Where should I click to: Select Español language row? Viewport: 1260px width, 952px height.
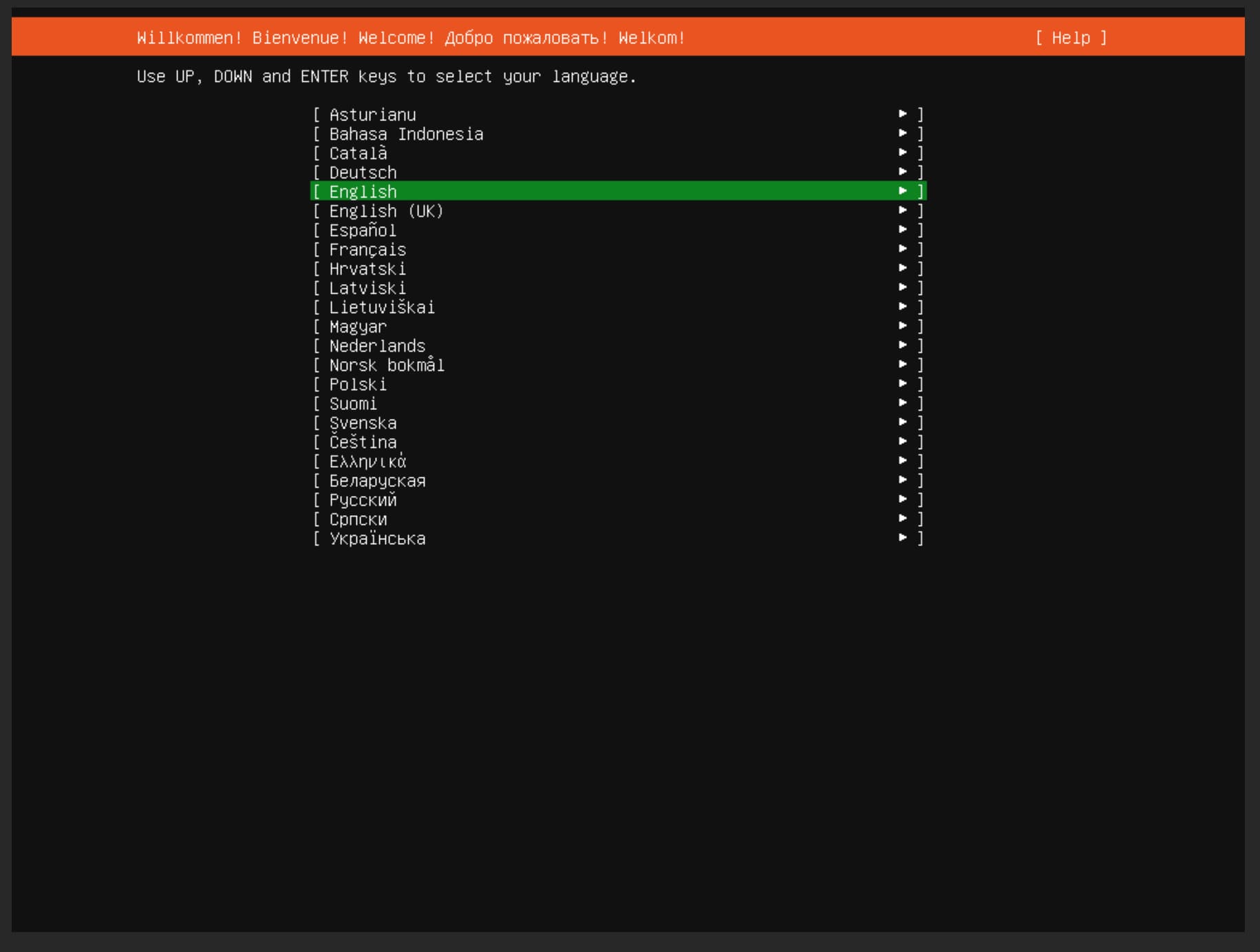coord(618,230)
